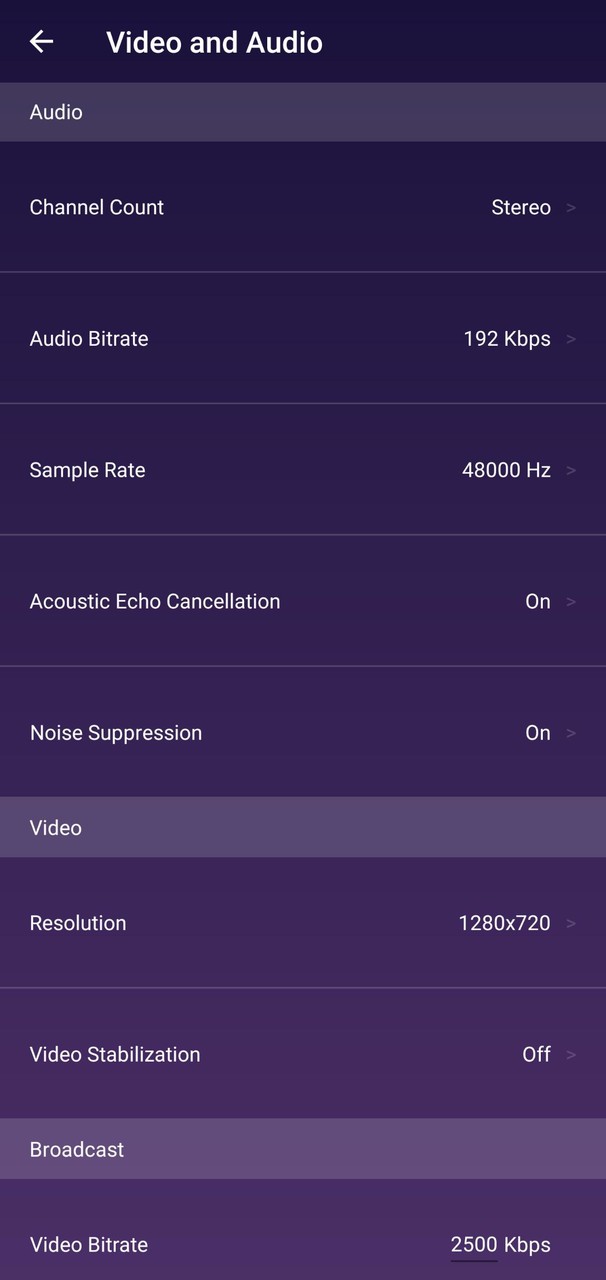Open the Acoustic Echo Cancellation chevron
The width and height of the screenshot is (606, 1280).
coord(572,601)
